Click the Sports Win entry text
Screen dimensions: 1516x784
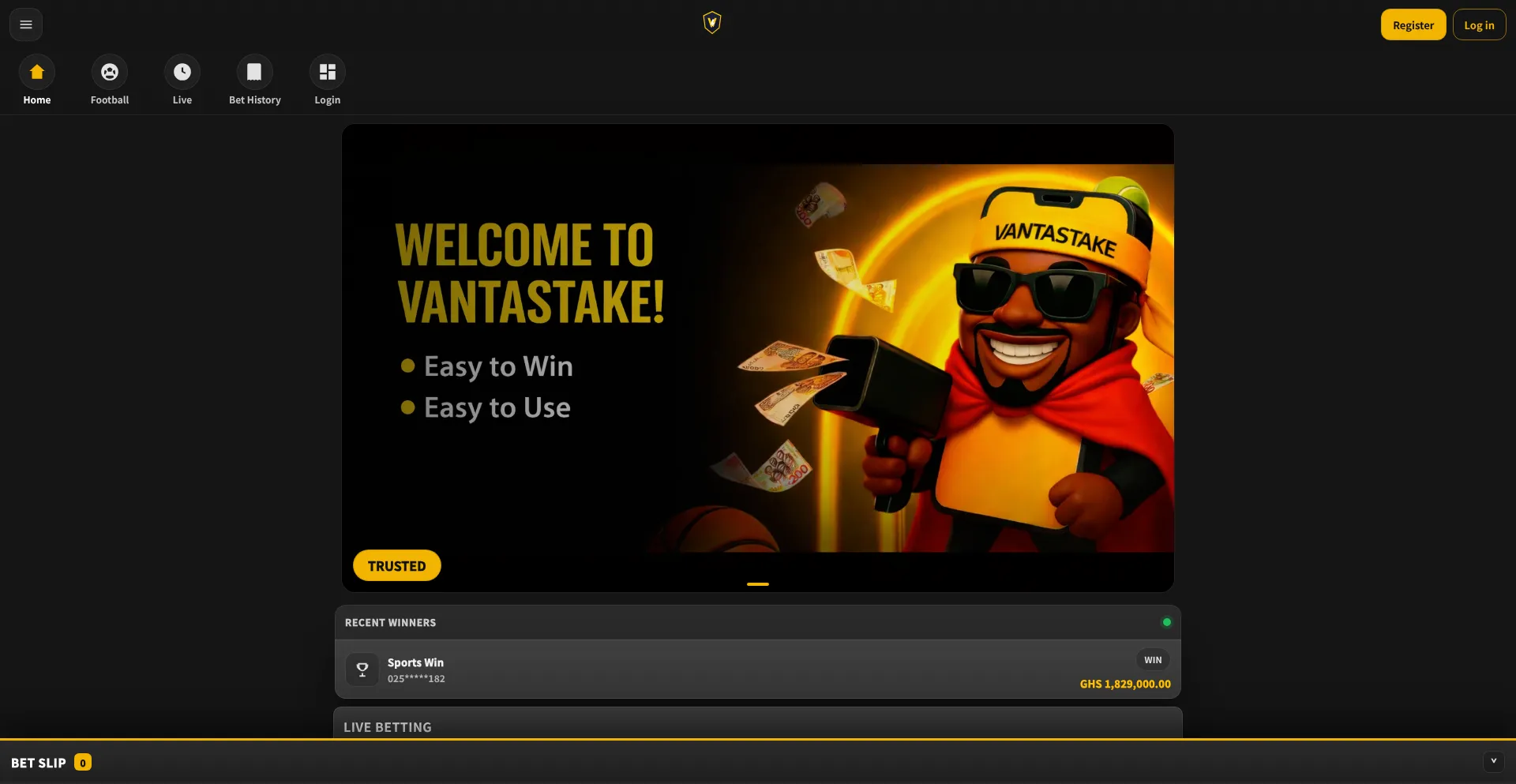415,662
